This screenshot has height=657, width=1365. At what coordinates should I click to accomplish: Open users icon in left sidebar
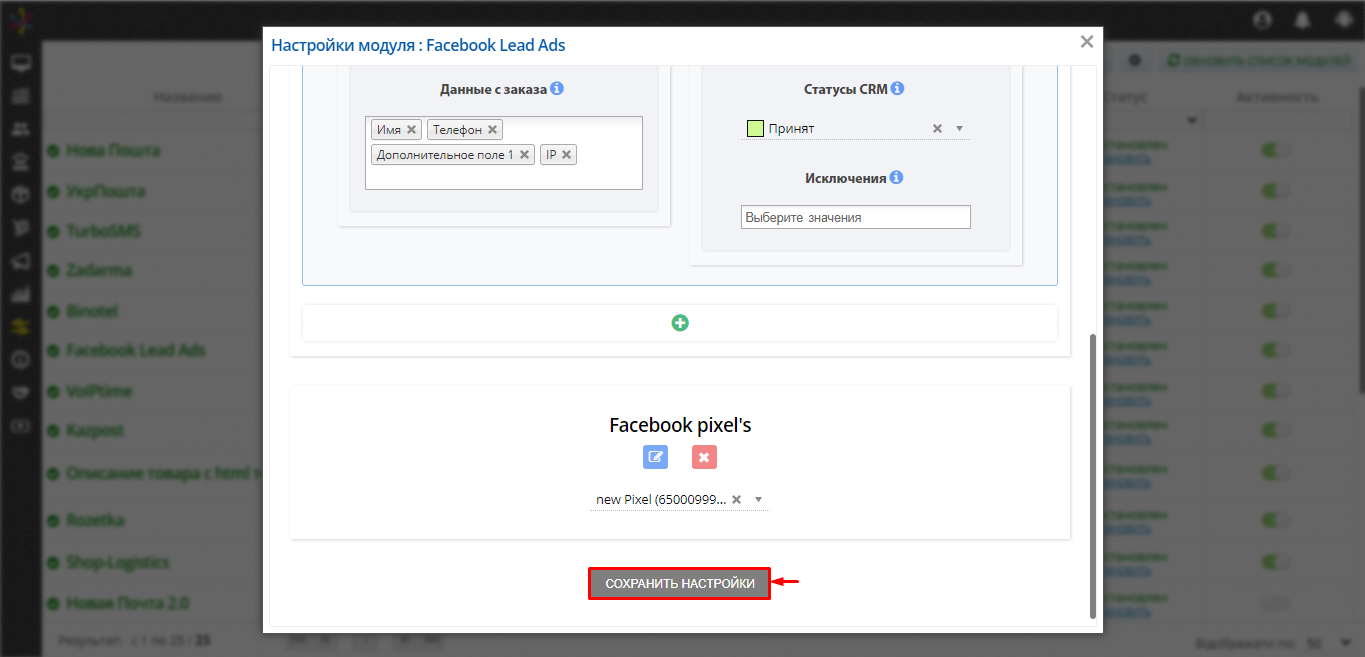pyautogui.click(x=20, y=129)
